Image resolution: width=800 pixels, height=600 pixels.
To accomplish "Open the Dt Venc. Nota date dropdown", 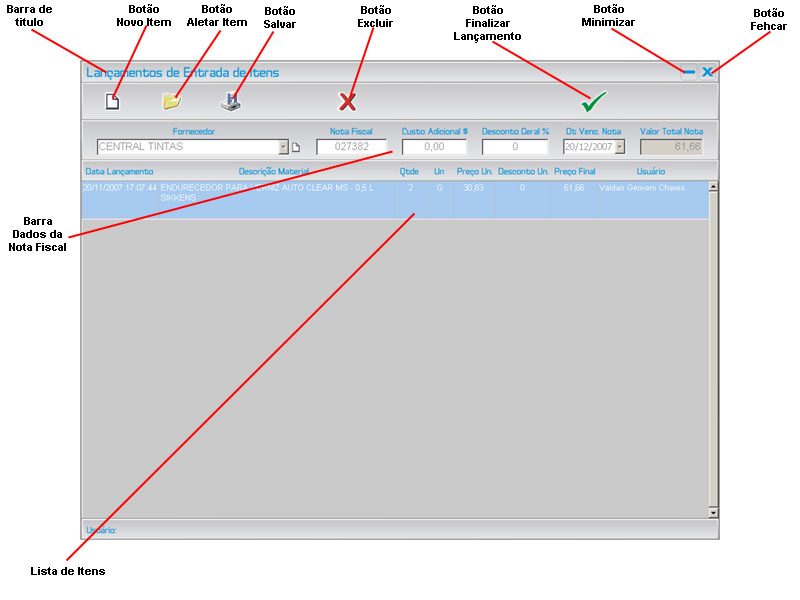I will (x=619, y=147).
